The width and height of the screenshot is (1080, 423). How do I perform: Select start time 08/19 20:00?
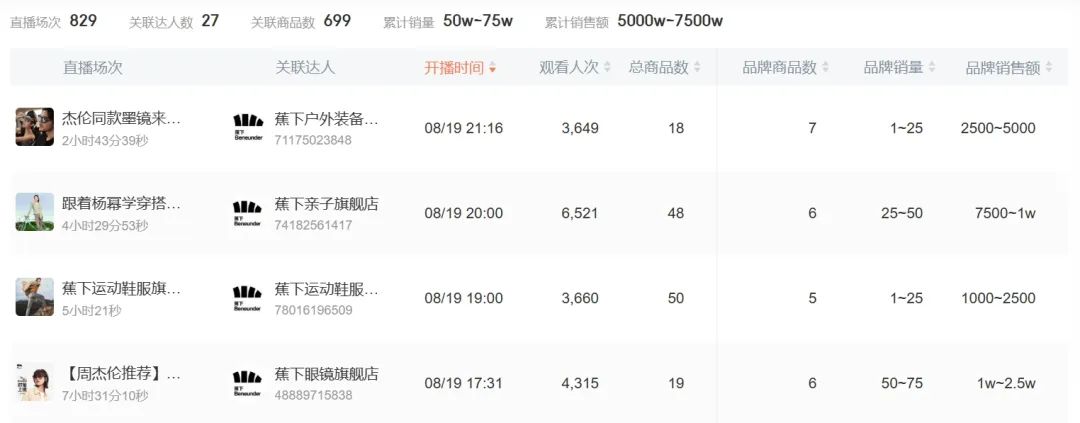pos(464,214)
